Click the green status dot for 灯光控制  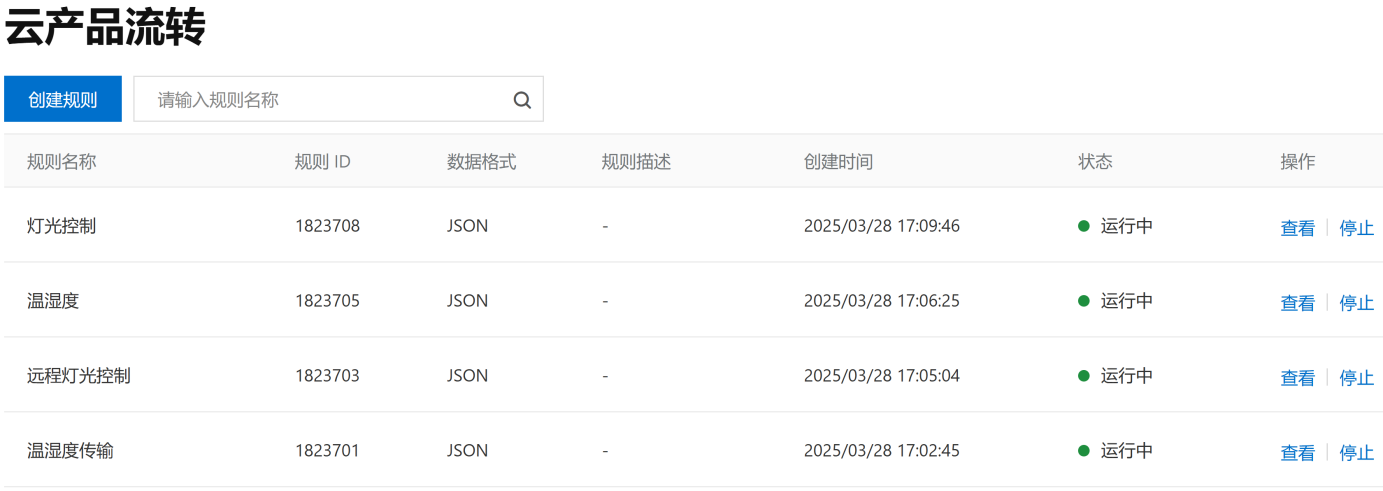point(1083,226)
